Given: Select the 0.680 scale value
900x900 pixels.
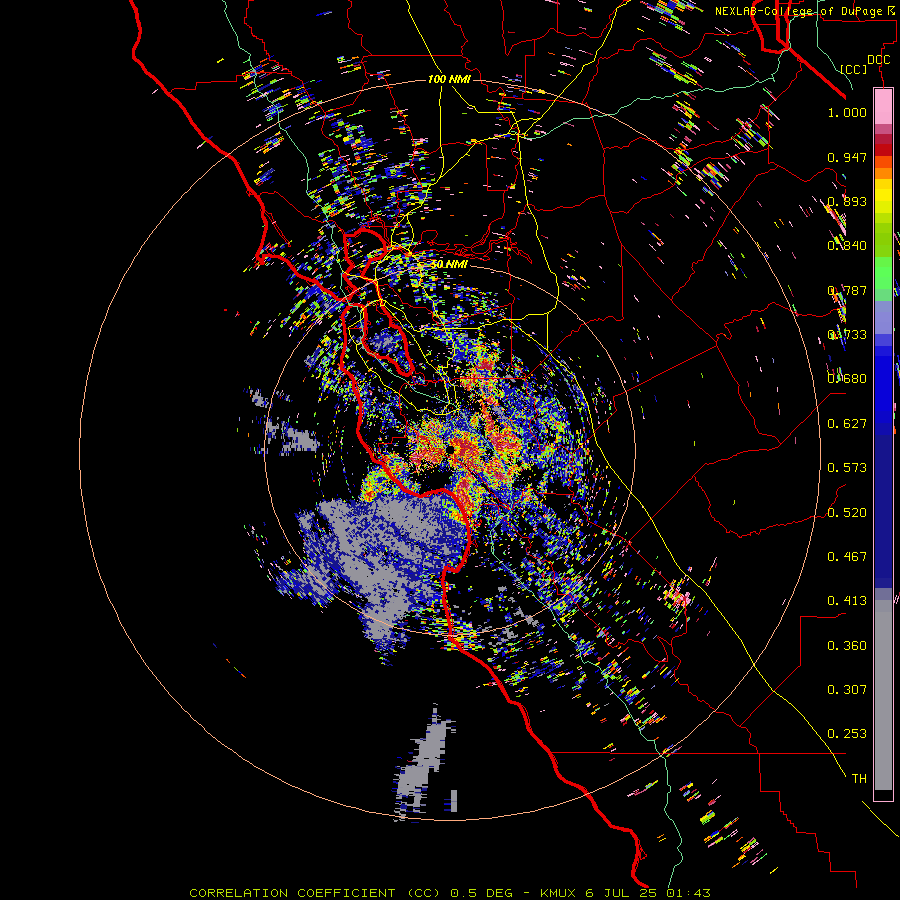Looking at the screenshot, I should (847, 379).
